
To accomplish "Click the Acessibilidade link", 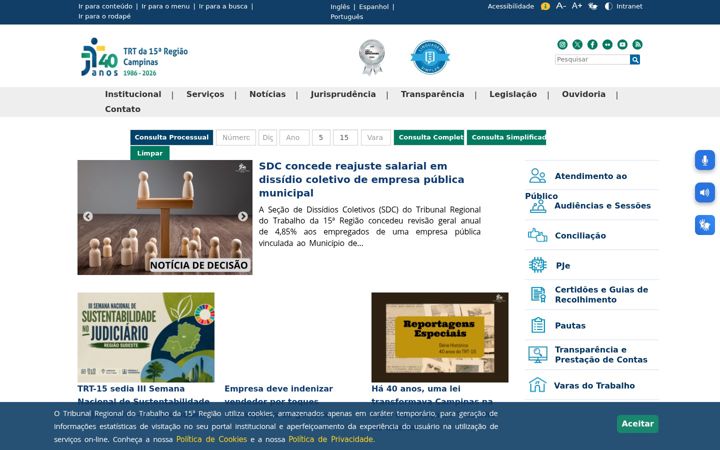I will tap(511, 6).
